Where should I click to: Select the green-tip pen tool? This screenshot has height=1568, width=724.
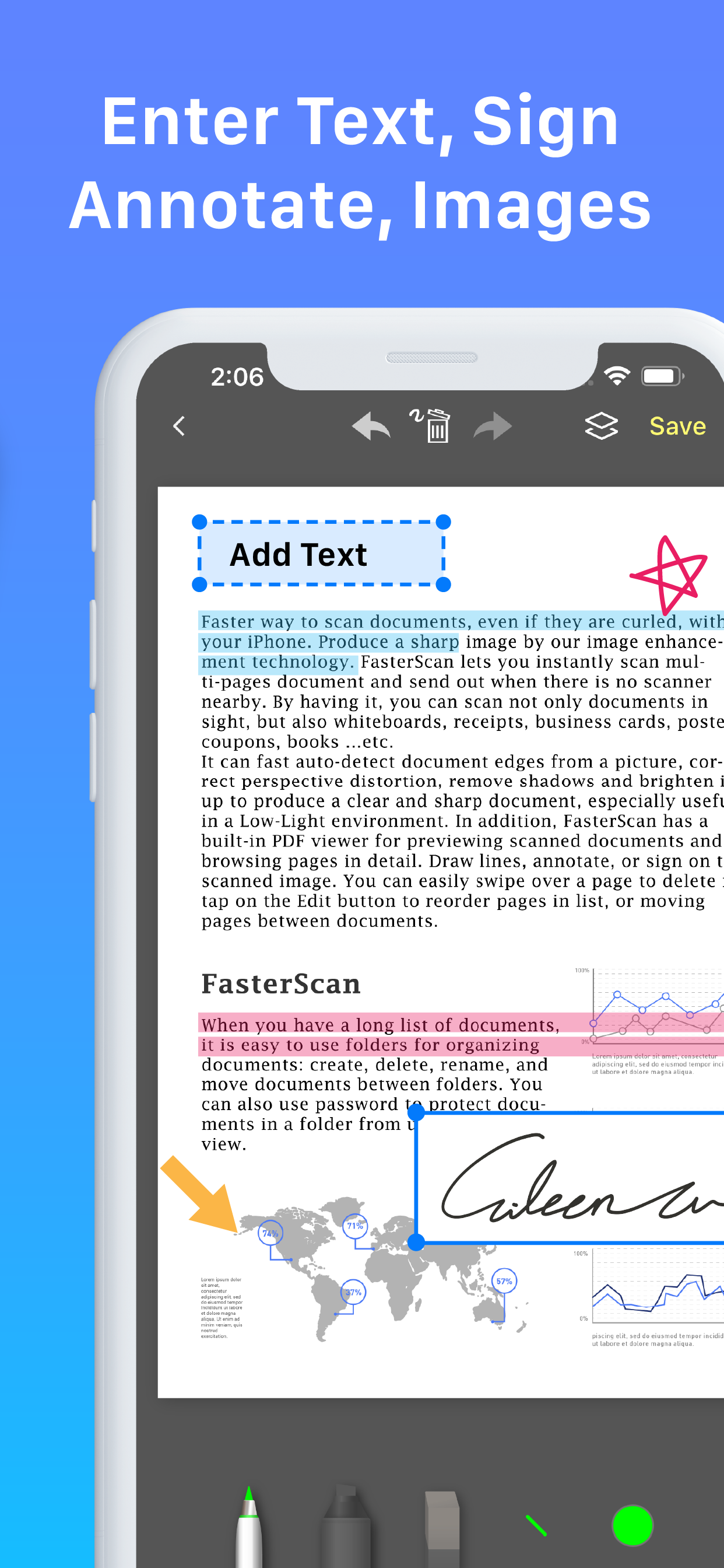coord(249,1527)
